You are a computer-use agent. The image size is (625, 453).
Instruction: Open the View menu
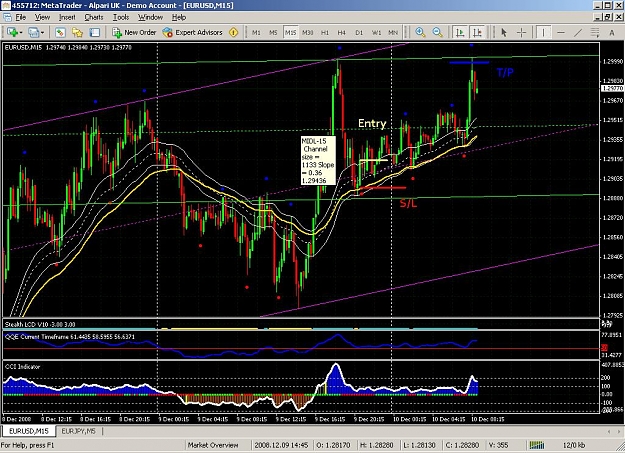pos(42,17)
